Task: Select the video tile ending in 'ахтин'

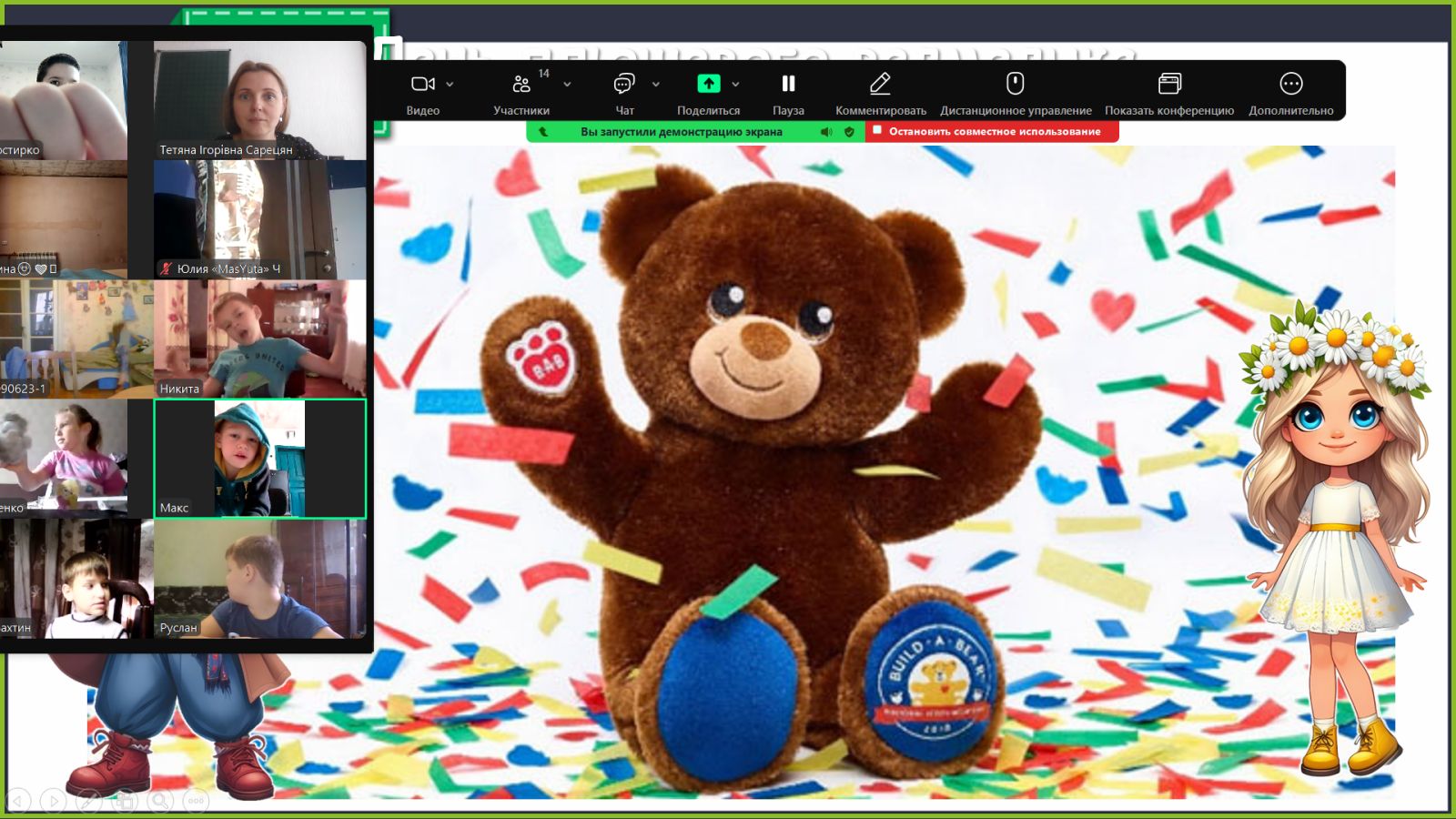Action: click(x=76, y=579)
